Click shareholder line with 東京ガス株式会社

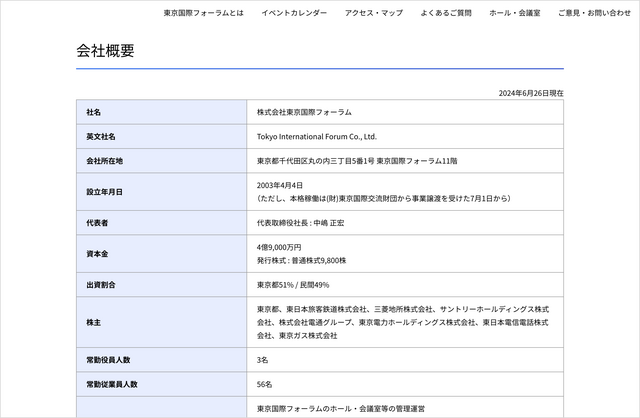297,336
